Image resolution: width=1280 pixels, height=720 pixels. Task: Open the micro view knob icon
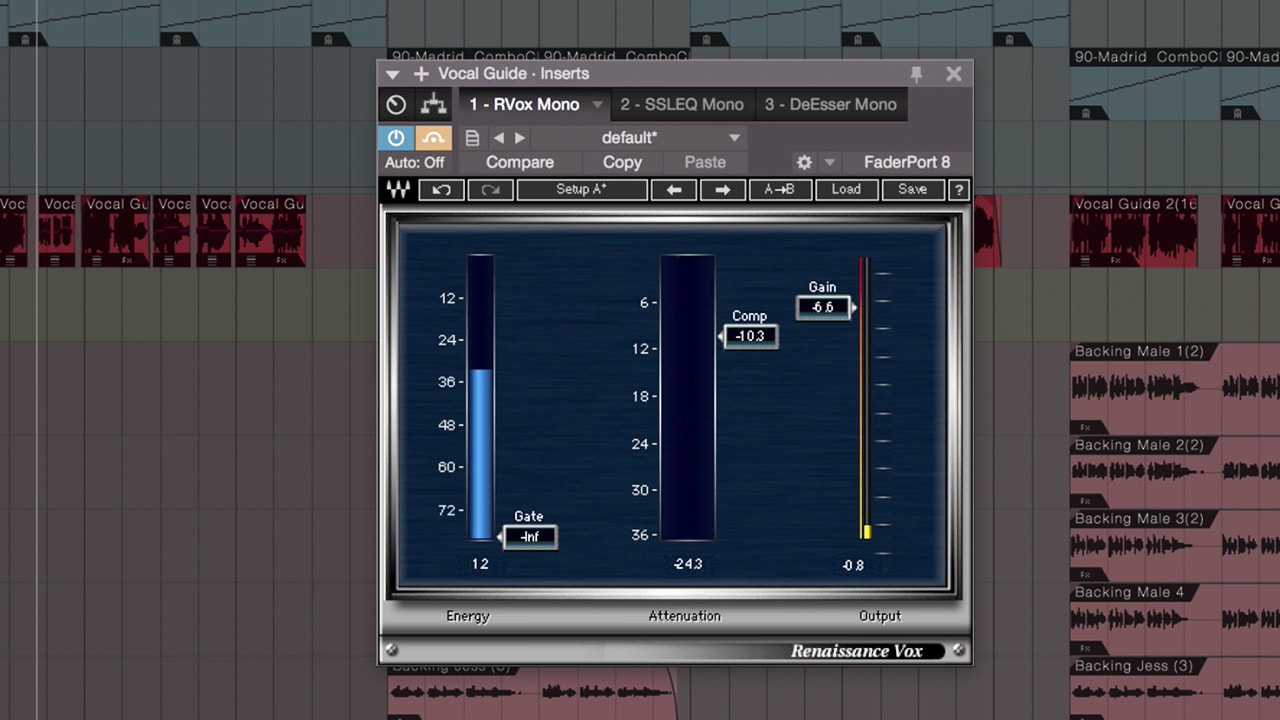point(396,105)
